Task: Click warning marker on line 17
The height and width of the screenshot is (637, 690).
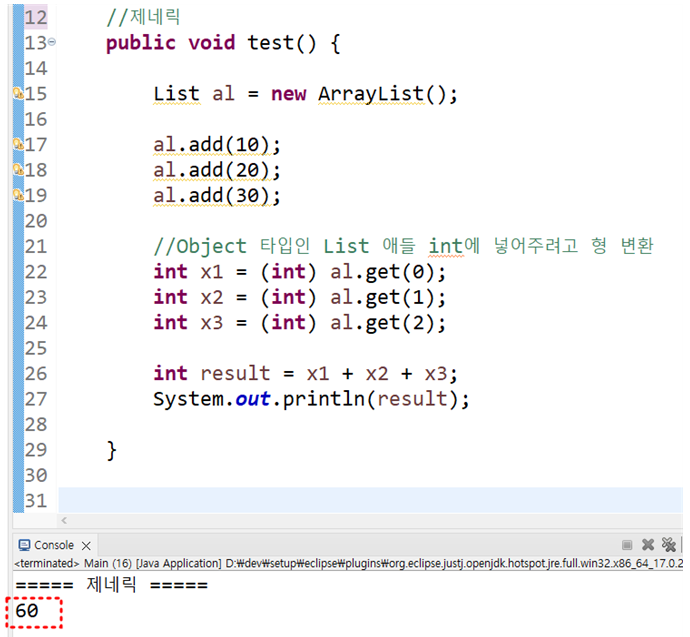Action: coord(18,144)
